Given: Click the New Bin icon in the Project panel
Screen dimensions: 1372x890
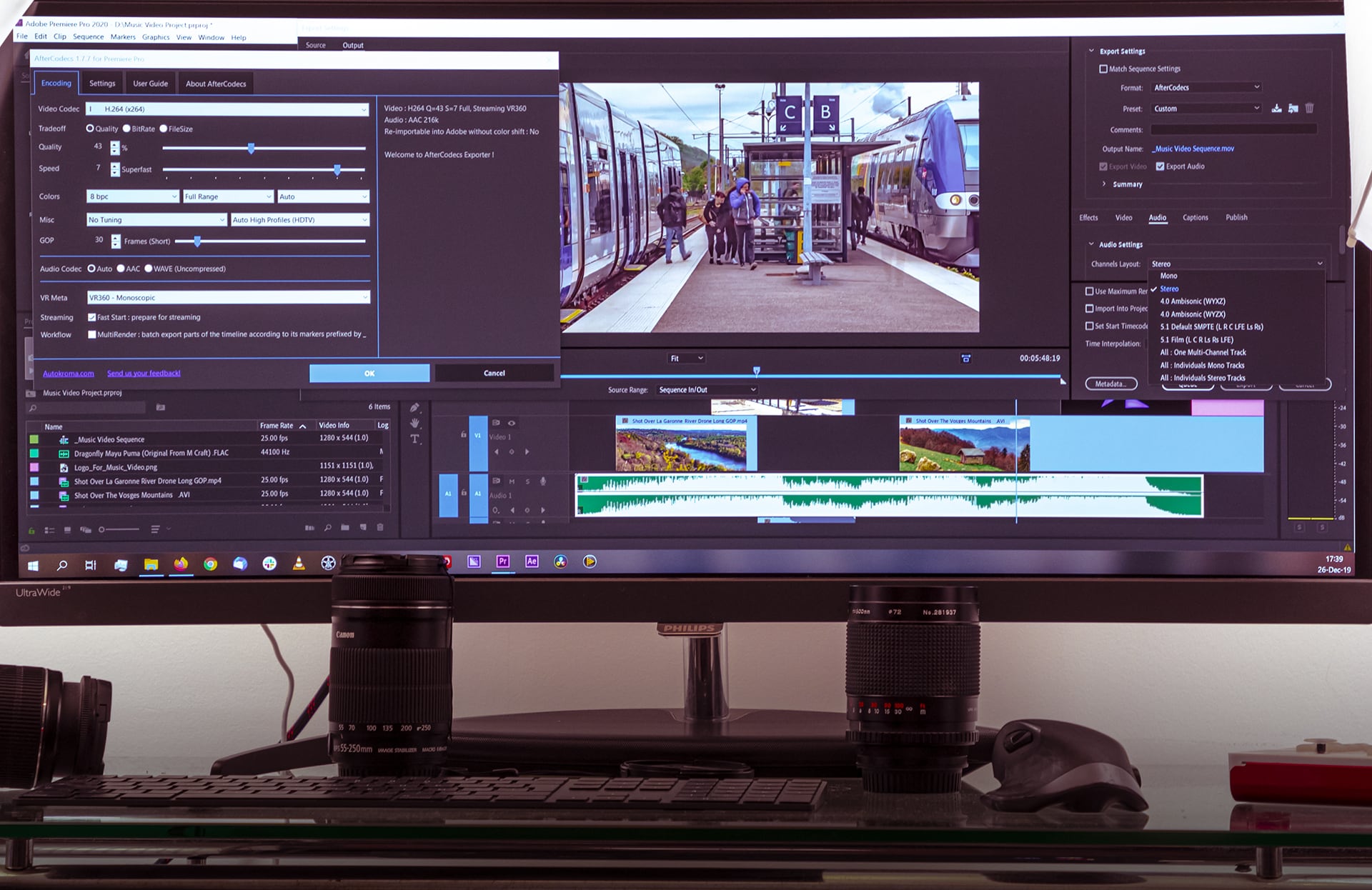Looking at the screenshot, I should click(x=345, y=529).
